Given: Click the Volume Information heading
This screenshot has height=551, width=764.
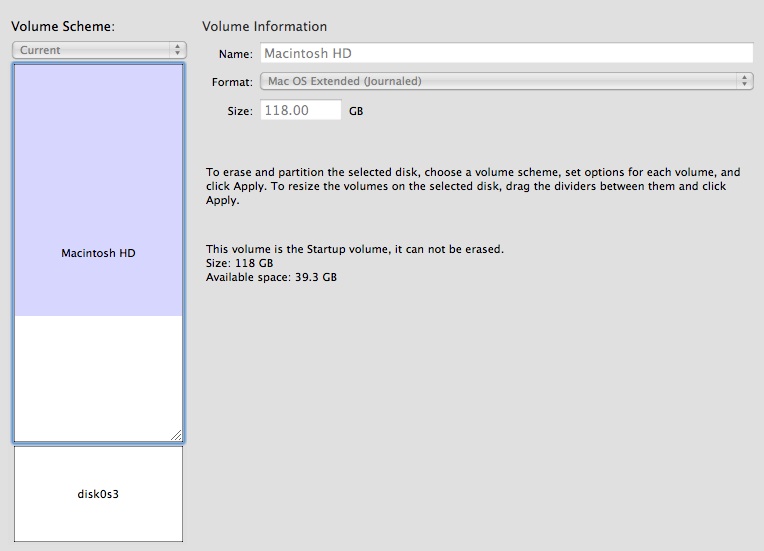Looking at the screenshot, I should (x=265, y=26).
